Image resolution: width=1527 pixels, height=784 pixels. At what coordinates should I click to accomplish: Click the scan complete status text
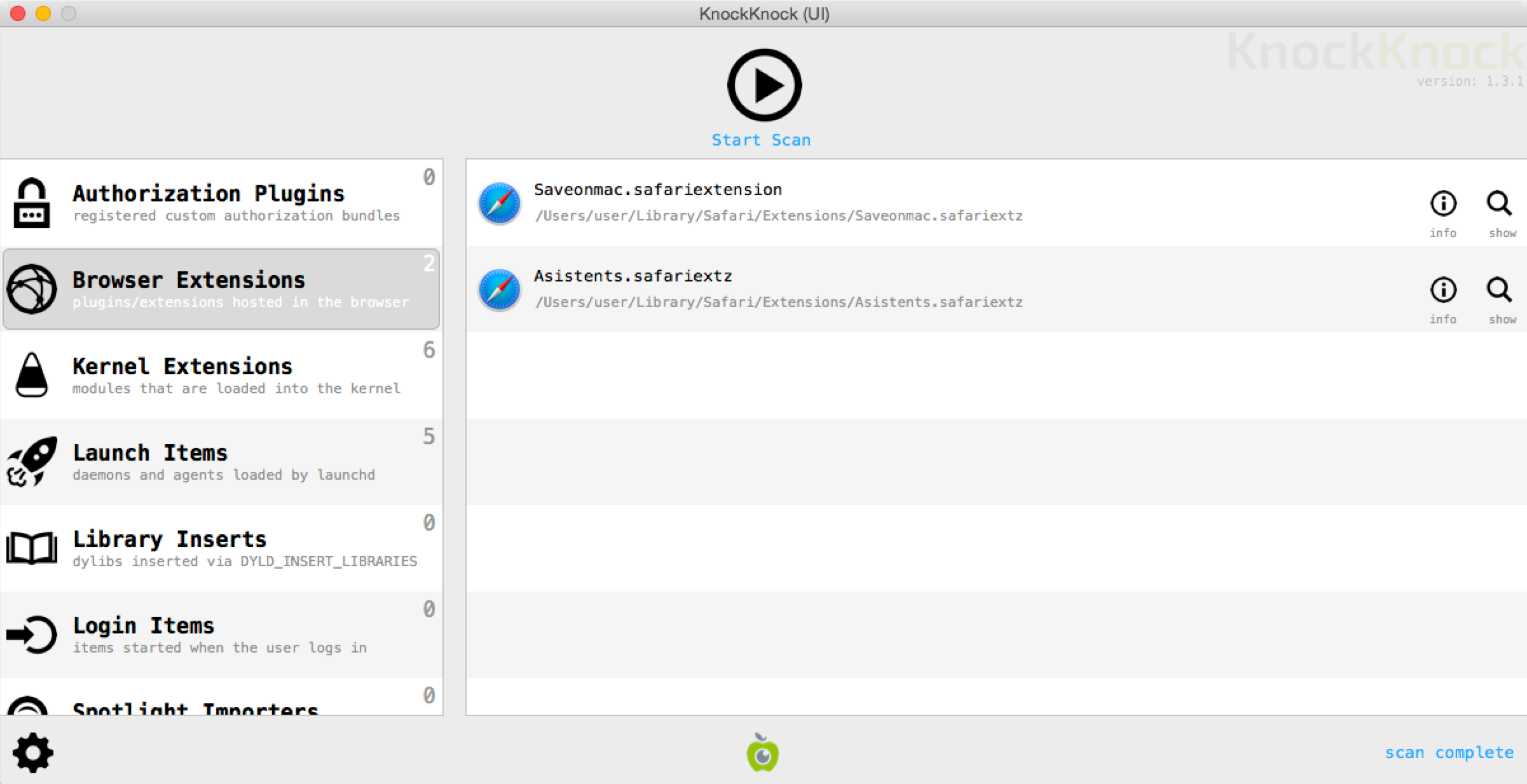[x=1449, y=753]
